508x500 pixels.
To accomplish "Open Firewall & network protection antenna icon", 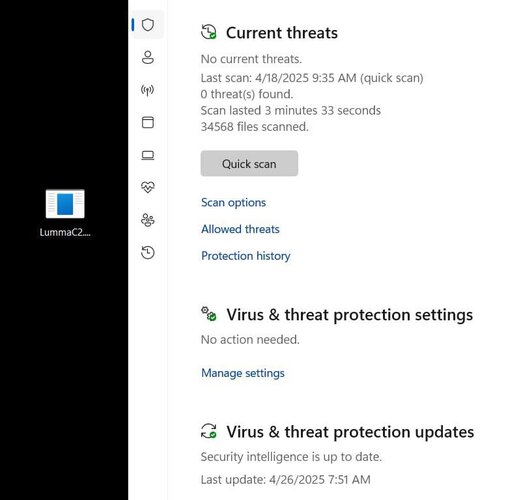I will click(x=147, y=90).
